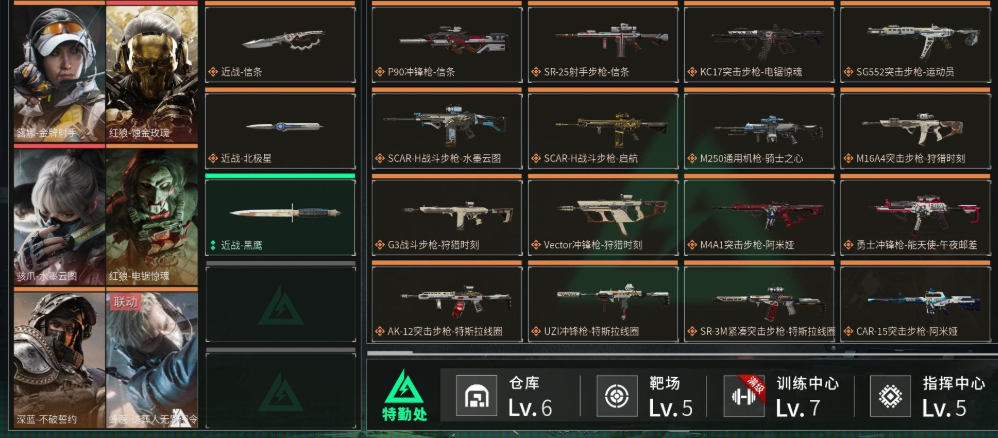Select the P90冲锋枪-信条 weapon skin
The width and height of the screenshot is (998, 438).
(446, 45)
